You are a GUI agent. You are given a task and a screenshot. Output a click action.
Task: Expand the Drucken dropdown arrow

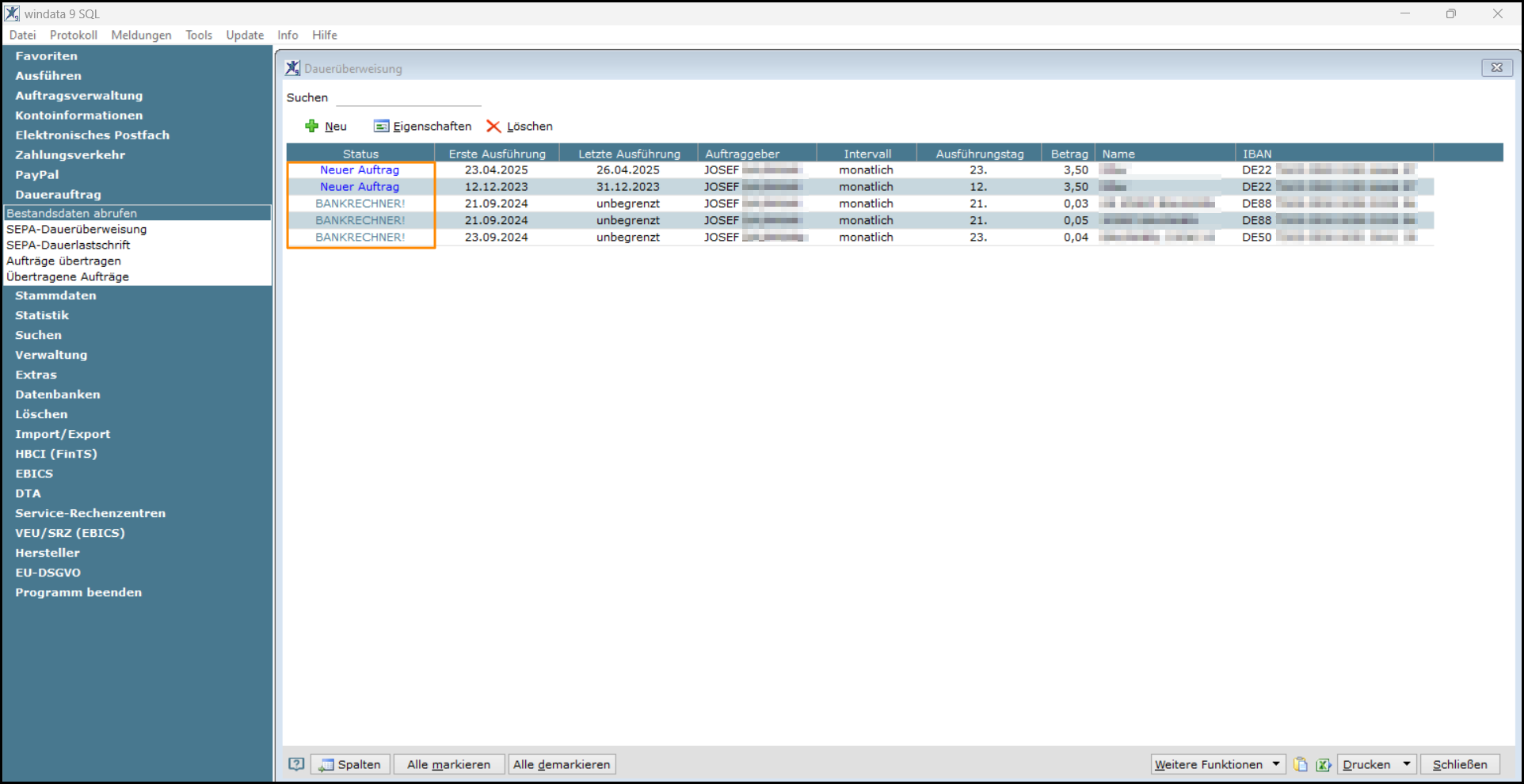1407,764
